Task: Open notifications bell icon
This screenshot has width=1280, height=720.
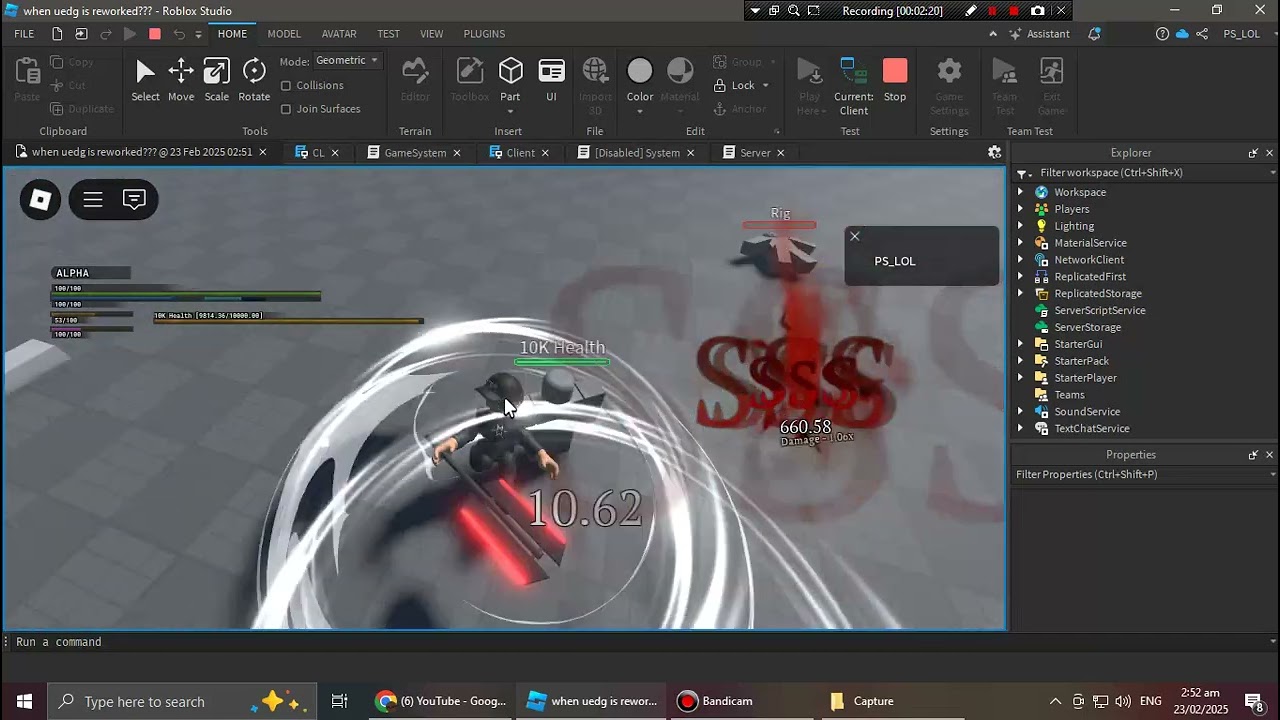Action: pos(1094,34)
